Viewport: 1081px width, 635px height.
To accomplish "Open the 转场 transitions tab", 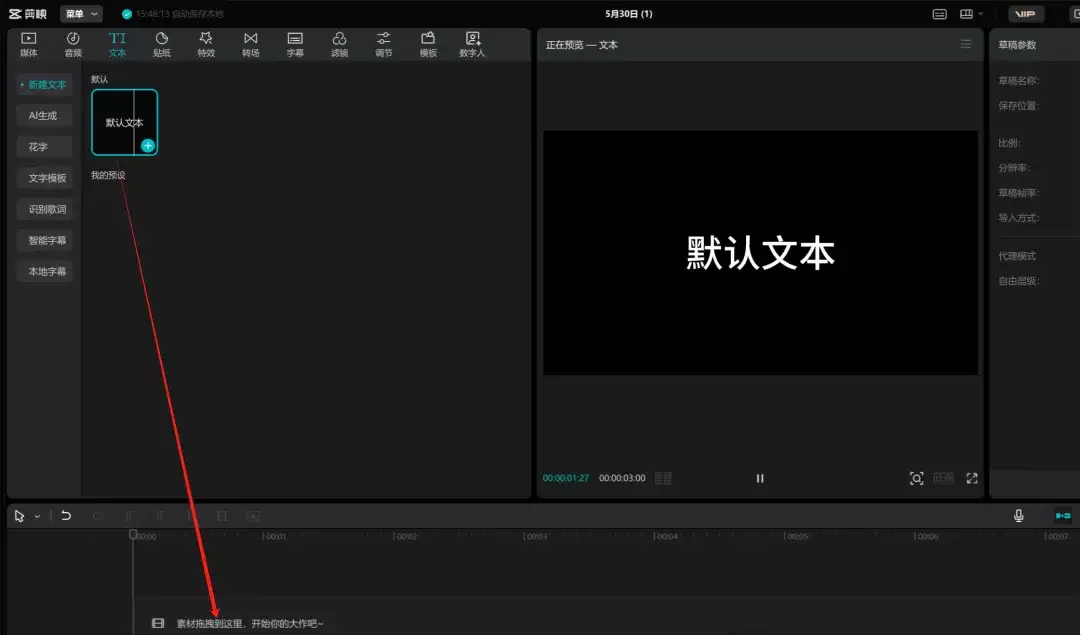I will point(250,44).
